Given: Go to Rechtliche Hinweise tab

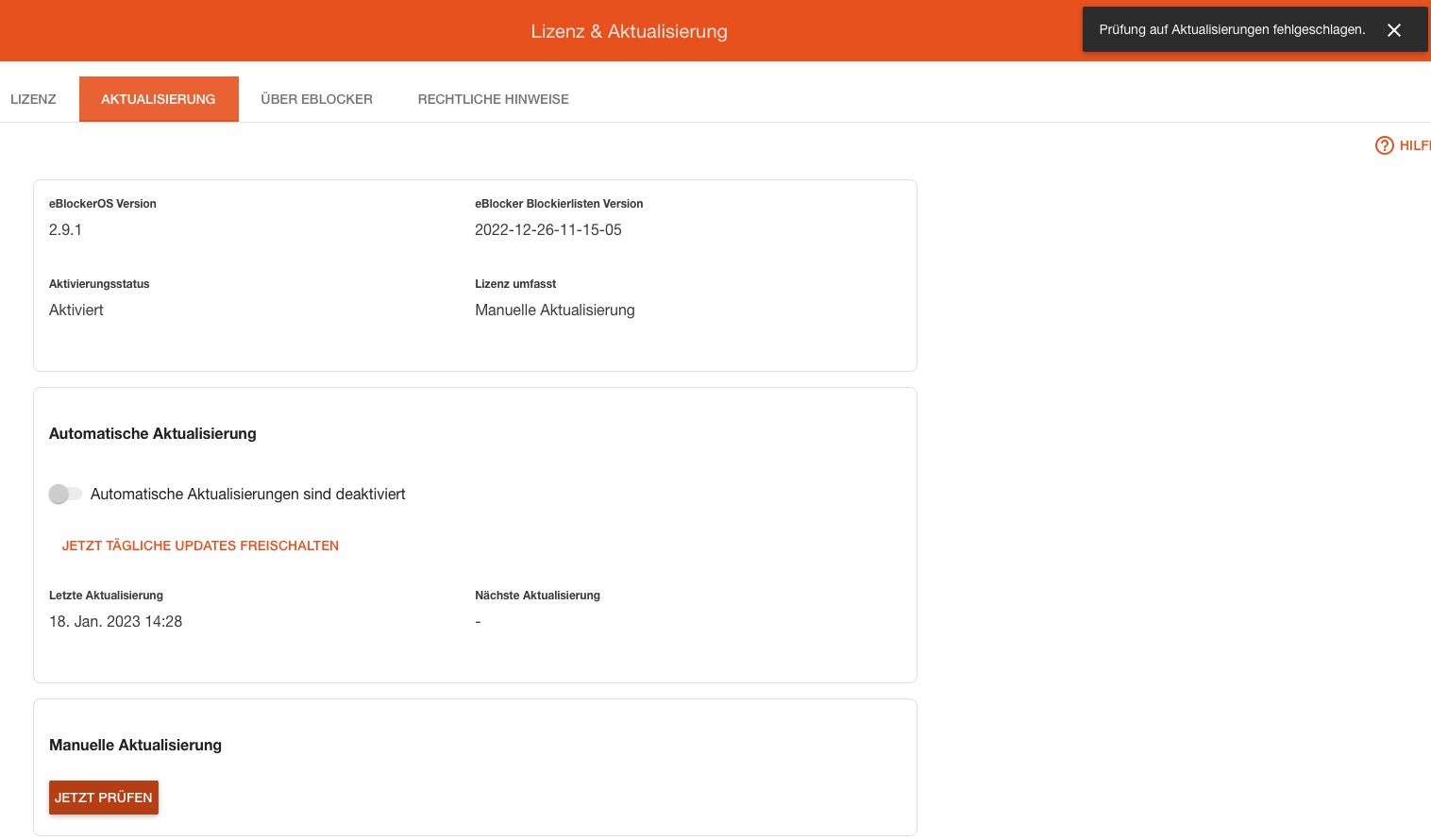Looking at the screenshot, I should [x=493, y=99].
